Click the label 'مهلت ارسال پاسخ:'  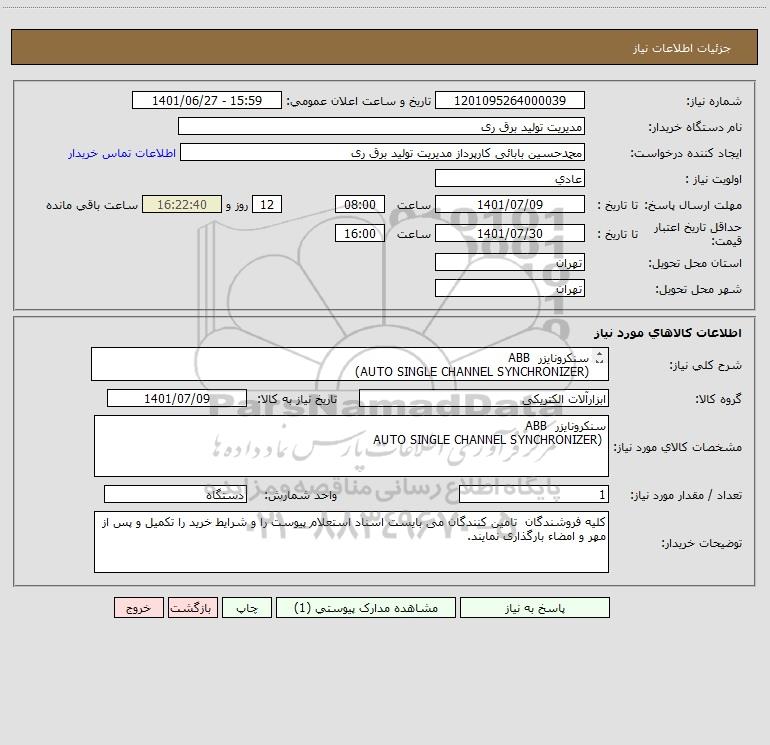click(693, 205)
